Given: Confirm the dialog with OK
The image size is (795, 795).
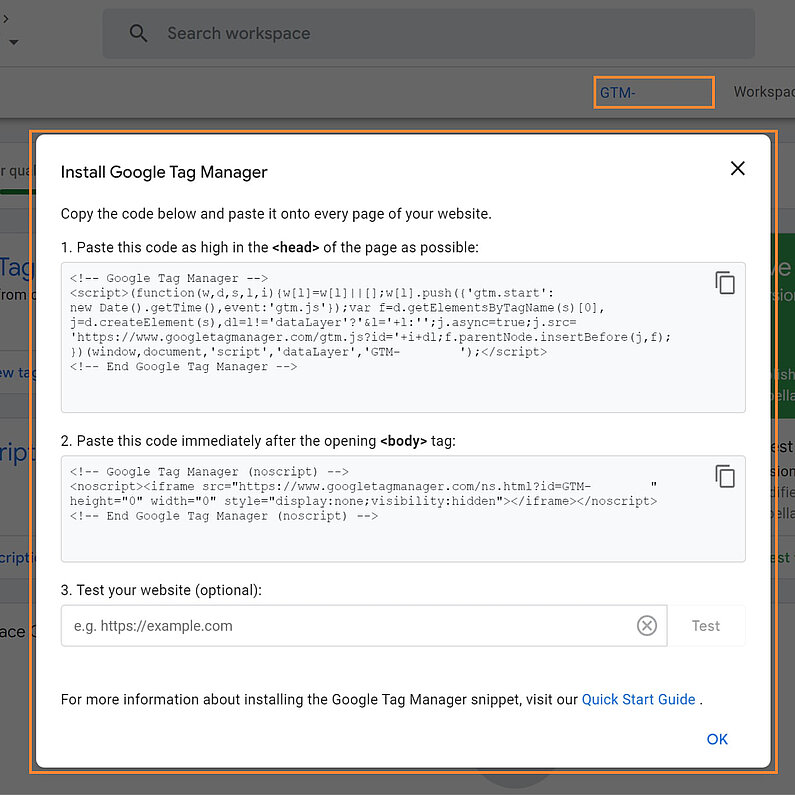Looking at the screenshot, I should [717, 739].
